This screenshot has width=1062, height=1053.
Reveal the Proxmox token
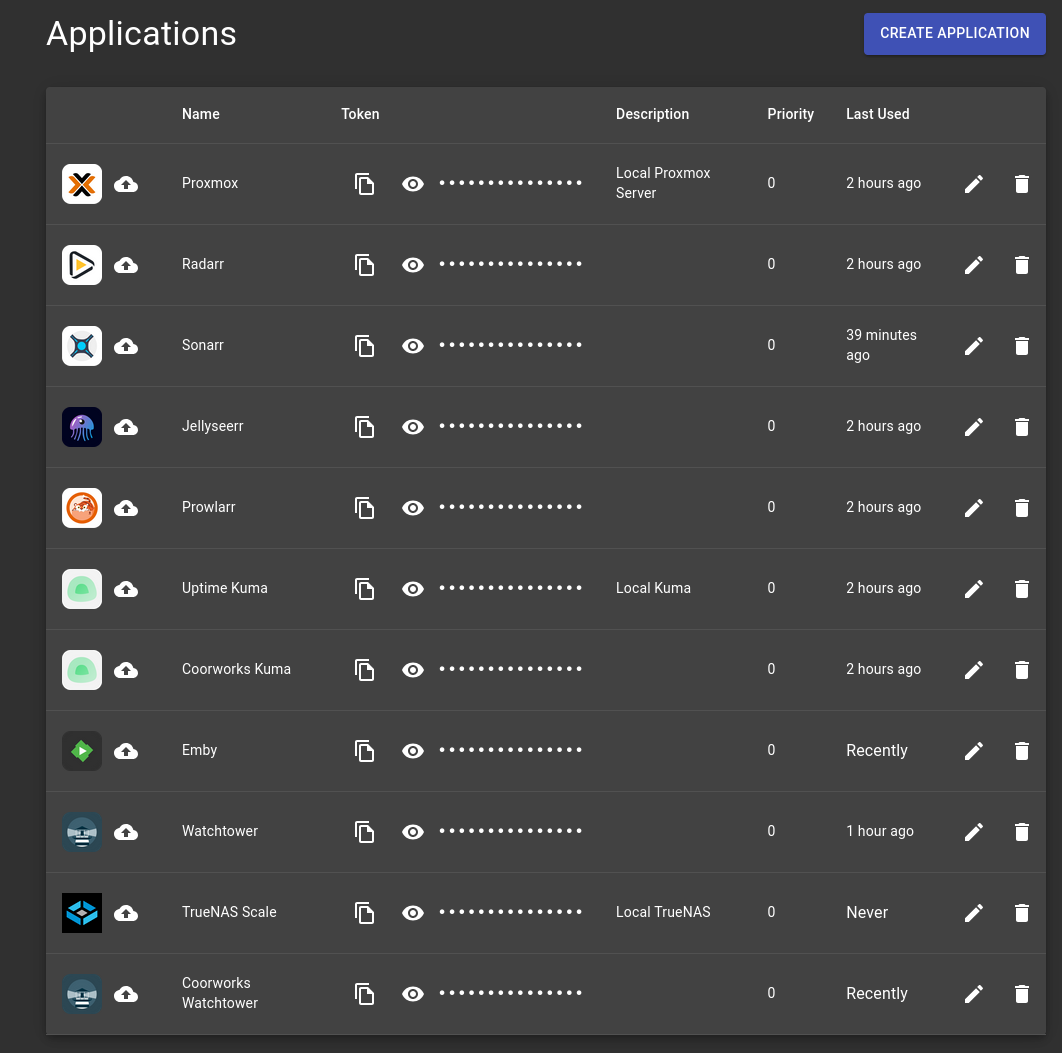(x=412, y=184)
